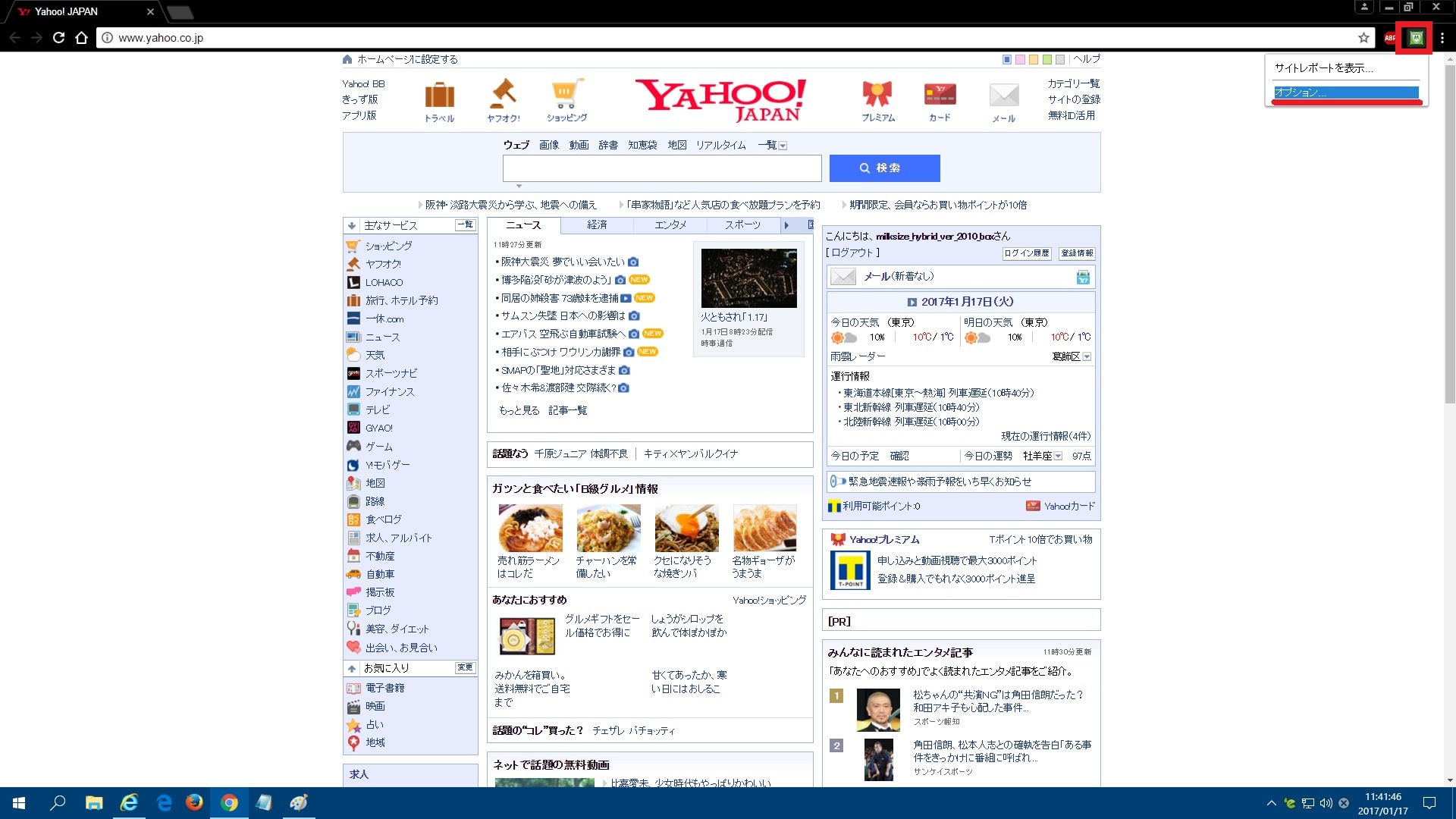Show hidden system tray icons chevron

(x=1271, y=802)
